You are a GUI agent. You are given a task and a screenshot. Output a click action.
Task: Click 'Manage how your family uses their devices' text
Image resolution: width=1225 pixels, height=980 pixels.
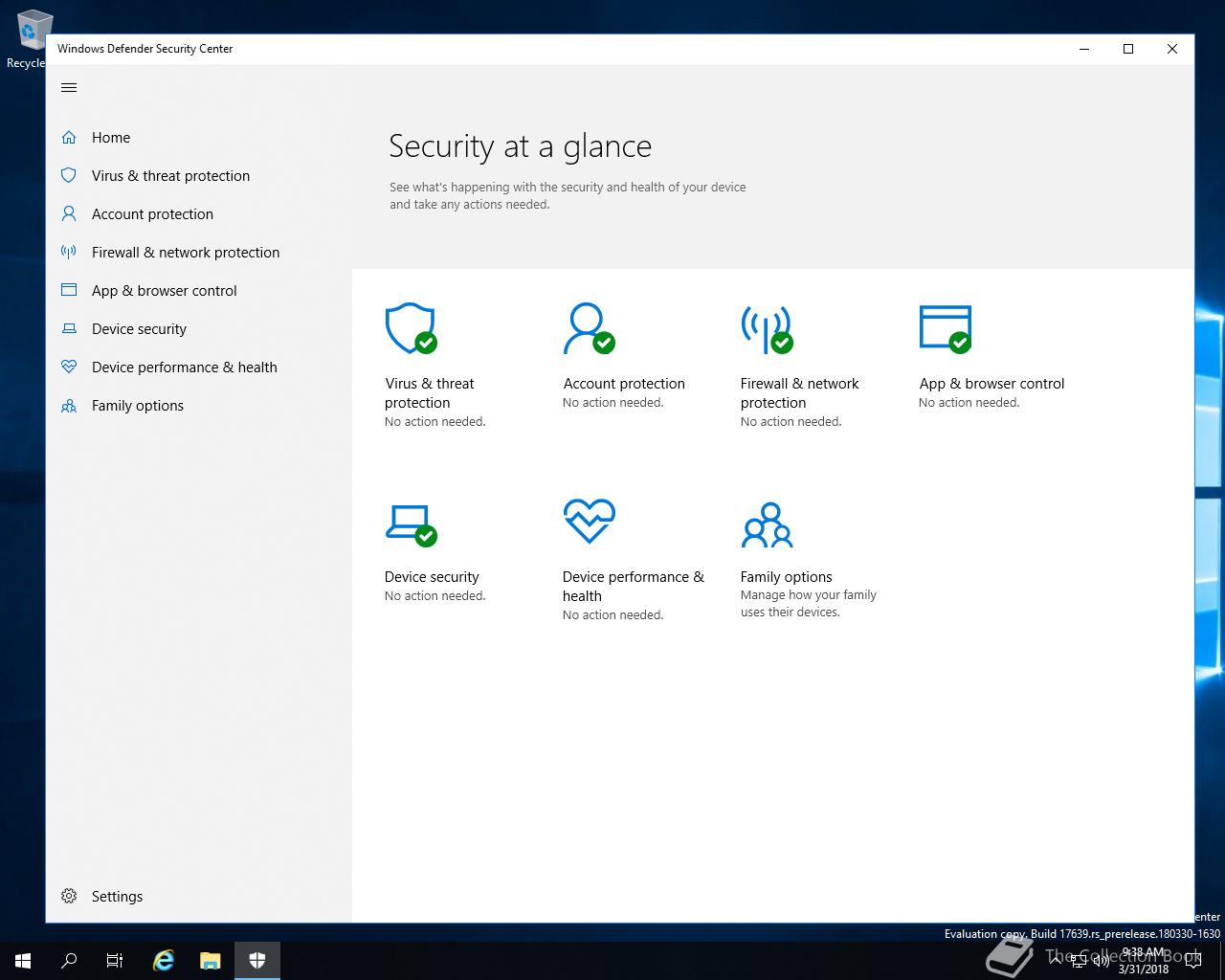click(809, 604)
